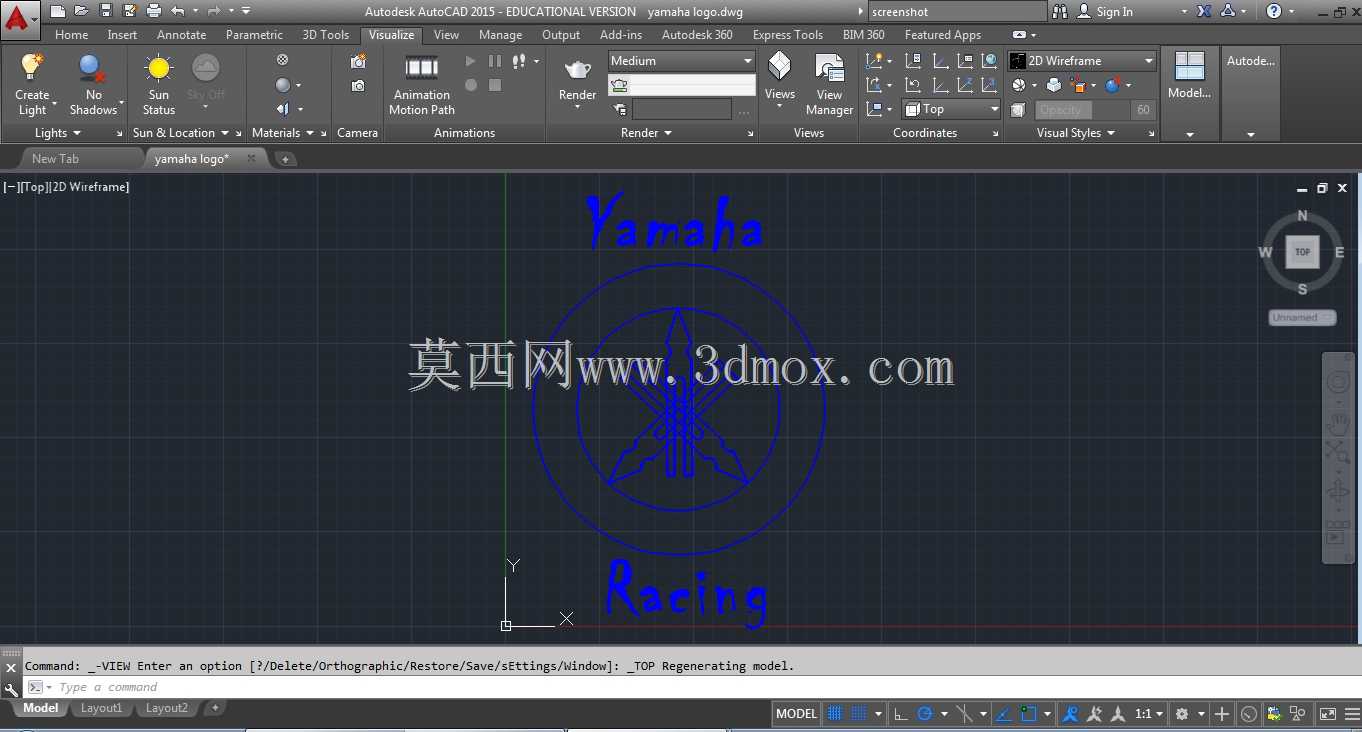This screenshot has width=1362, height=732.
Task: Expand the Render panel title
Action: (x=646, y=133)
